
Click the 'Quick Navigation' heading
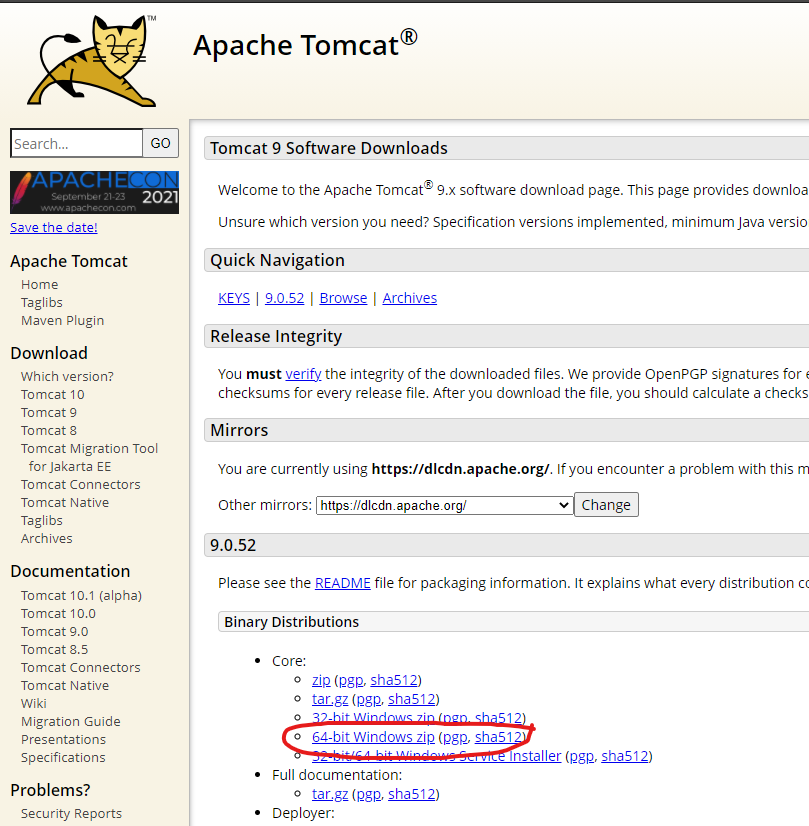pyautogui.click(x=277, y=260)
